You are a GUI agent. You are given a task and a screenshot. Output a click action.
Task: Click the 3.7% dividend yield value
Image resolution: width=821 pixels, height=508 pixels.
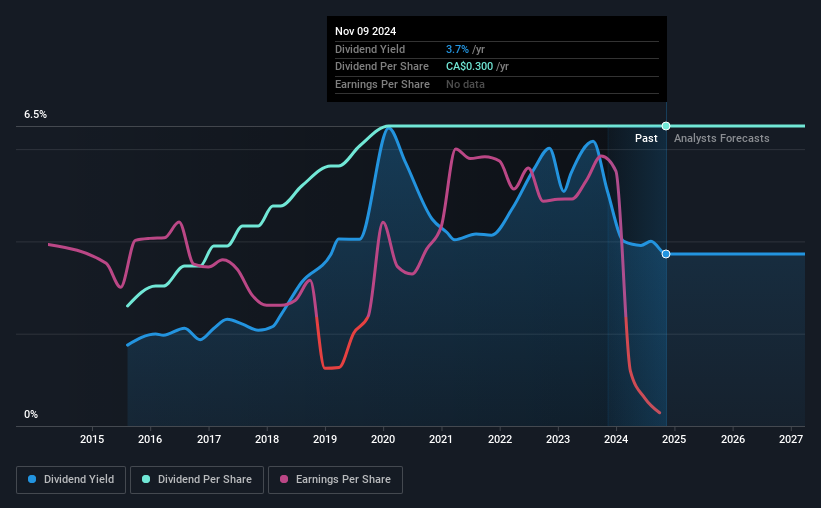457,49
